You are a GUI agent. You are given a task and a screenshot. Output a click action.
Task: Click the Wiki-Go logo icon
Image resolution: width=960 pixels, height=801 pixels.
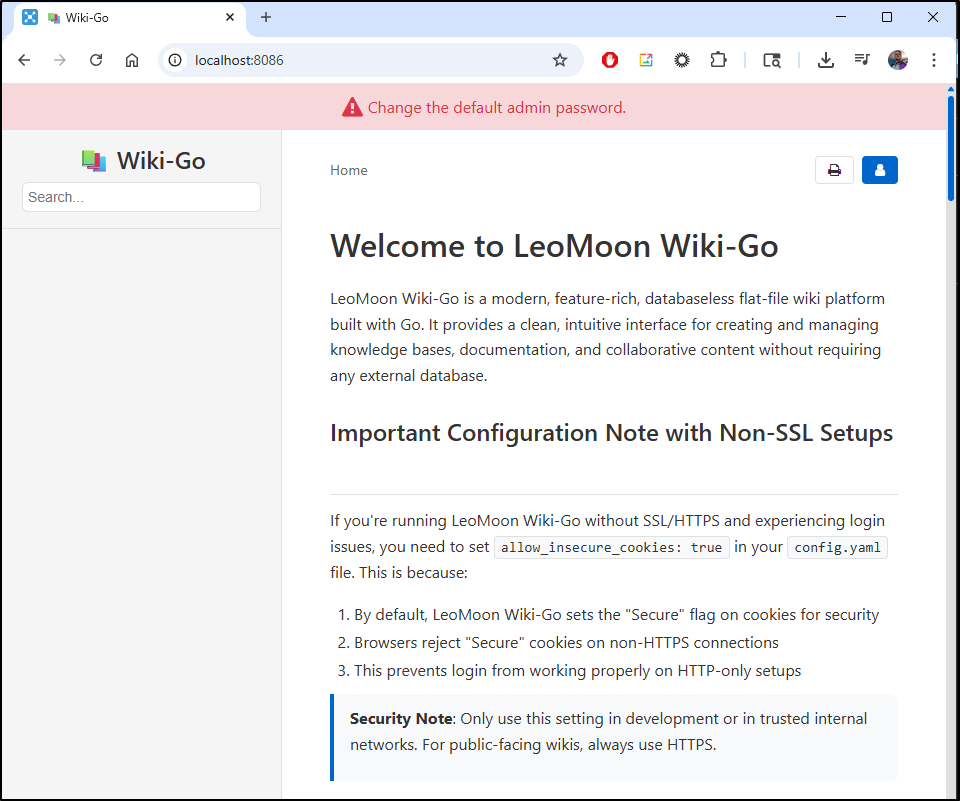94,161
